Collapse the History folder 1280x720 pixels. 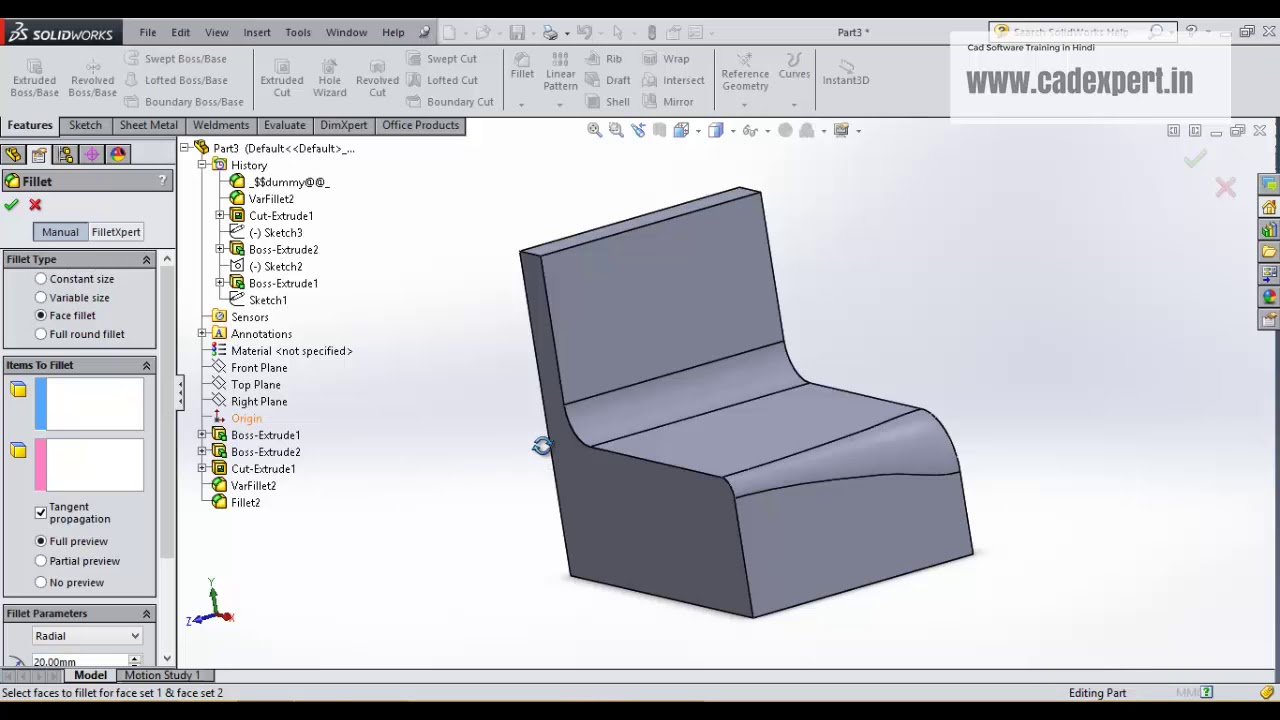pos(203,165)
